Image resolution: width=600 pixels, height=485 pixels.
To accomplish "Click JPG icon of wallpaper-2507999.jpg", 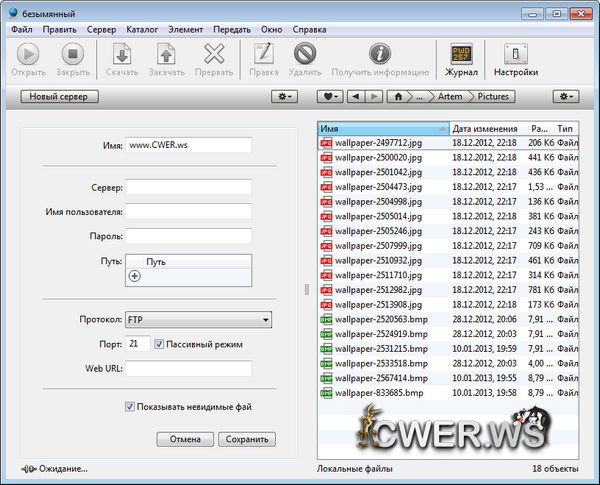I will (326, 246).
